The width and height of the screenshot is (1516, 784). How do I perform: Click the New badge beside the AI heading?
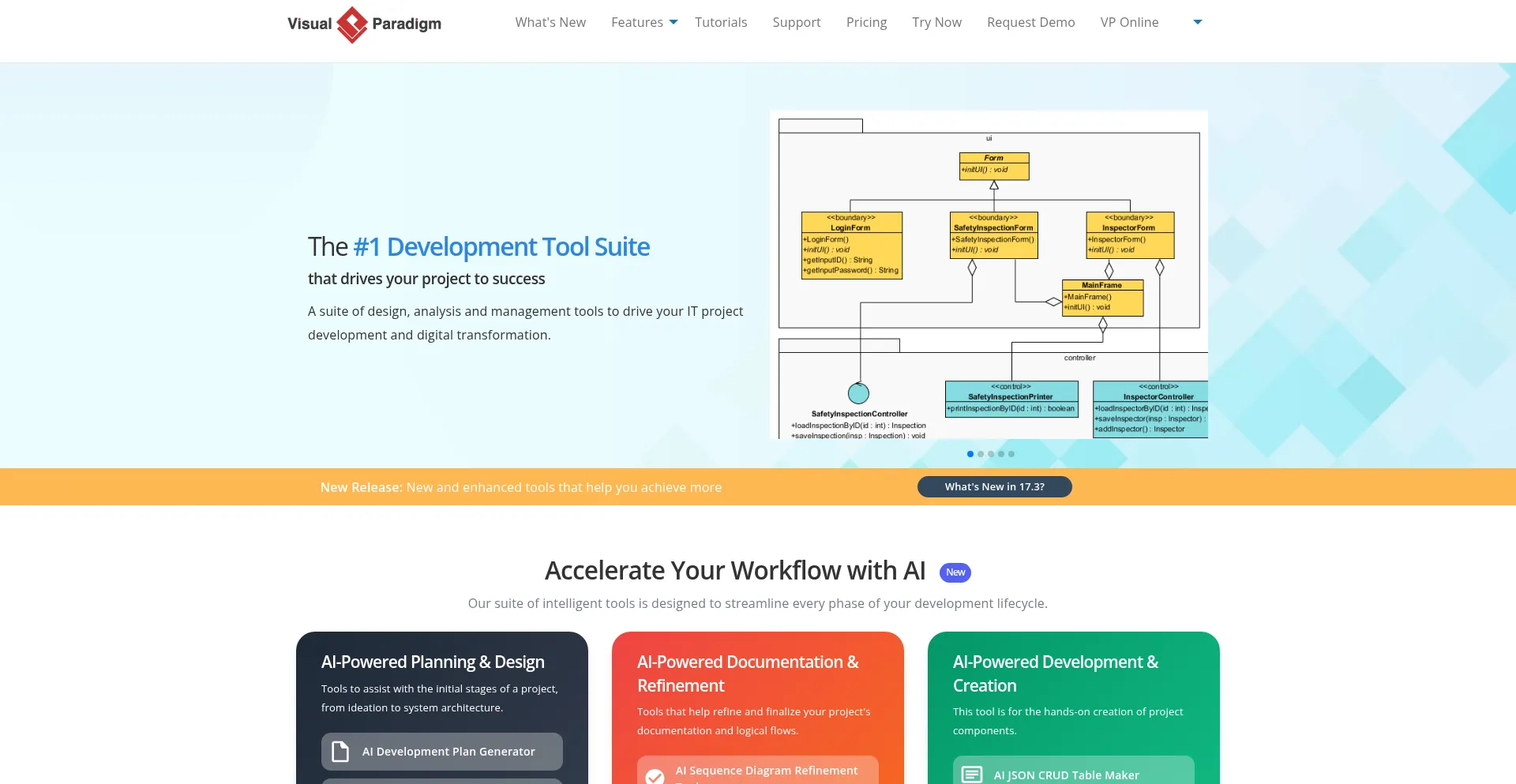tap(955, 572)
